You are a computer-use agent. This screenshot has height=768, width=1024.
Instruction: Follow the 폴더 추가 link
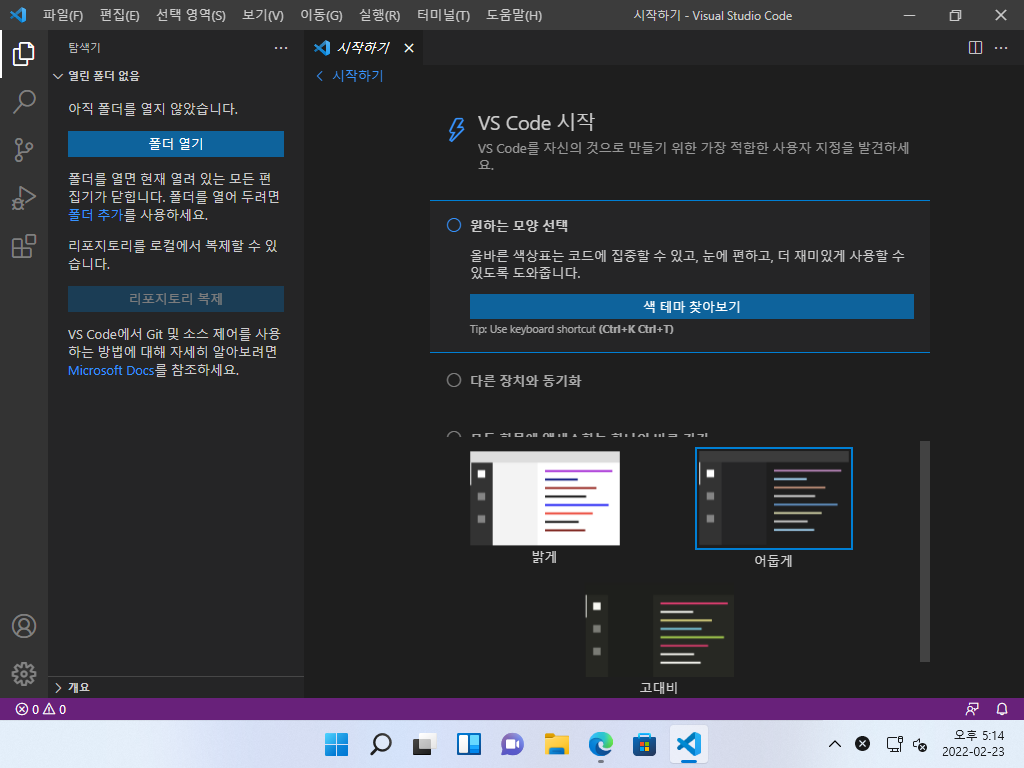(95, 215)
